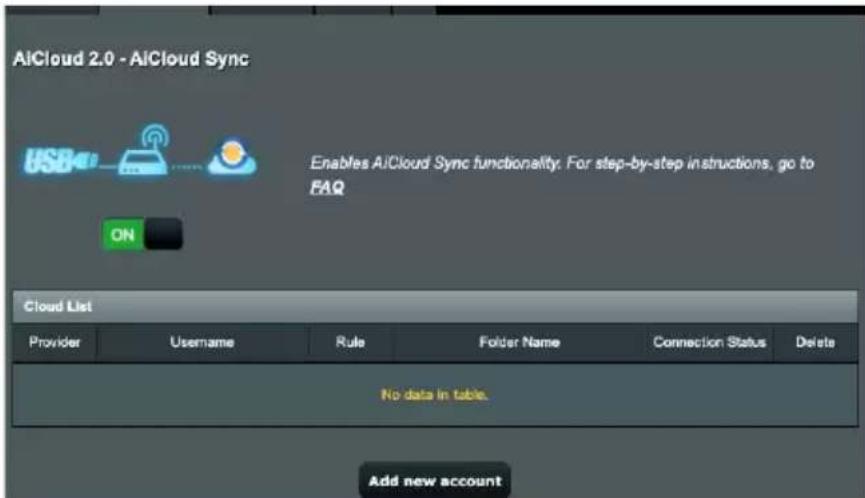Select the Folder Name column header

tap(519, 342)
